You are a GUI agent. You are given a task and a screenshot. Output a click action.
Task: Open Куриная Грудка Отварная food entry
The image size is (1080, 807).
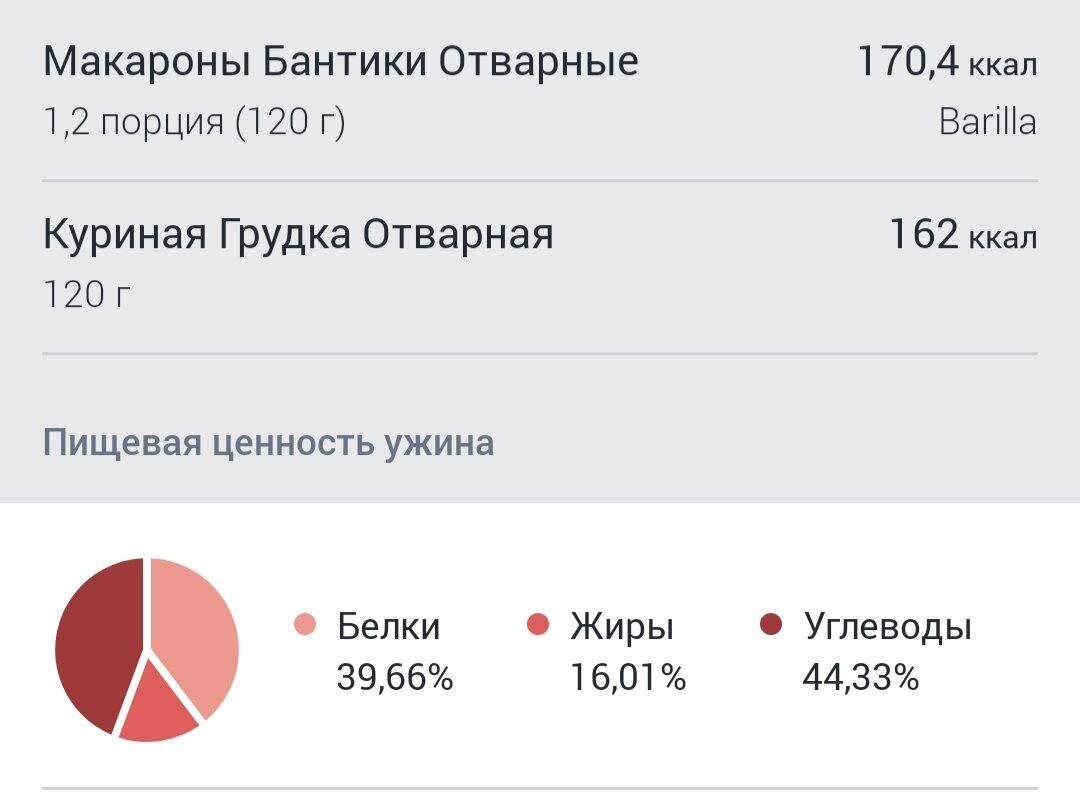[x=540, y=267]
